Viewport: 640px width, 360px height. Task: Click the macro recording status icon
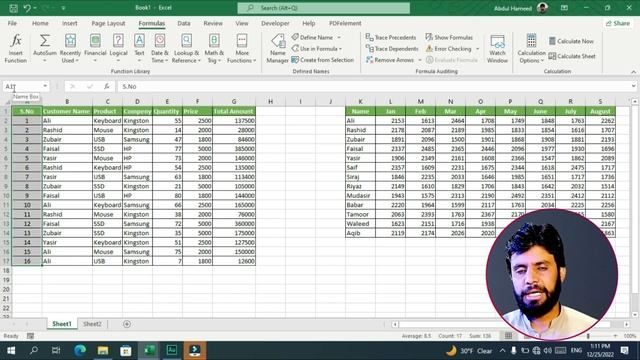pos(31,336)
